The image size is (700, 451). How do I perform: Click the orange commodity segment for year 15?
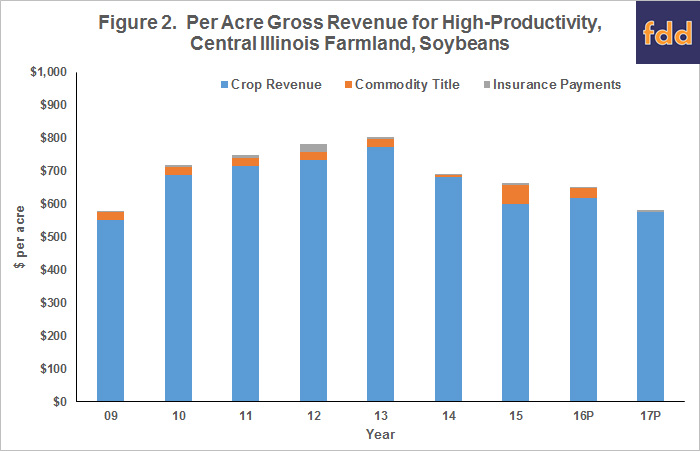click(x=516, y=195)
